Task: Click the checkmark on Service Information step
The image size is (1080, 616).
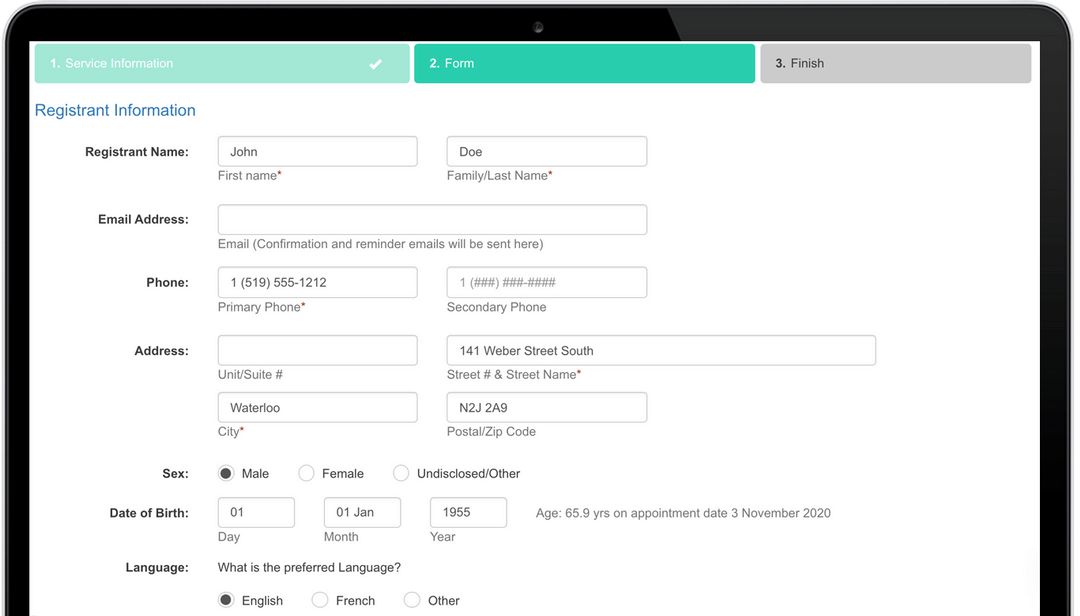Action: click(x=375, y=63)
